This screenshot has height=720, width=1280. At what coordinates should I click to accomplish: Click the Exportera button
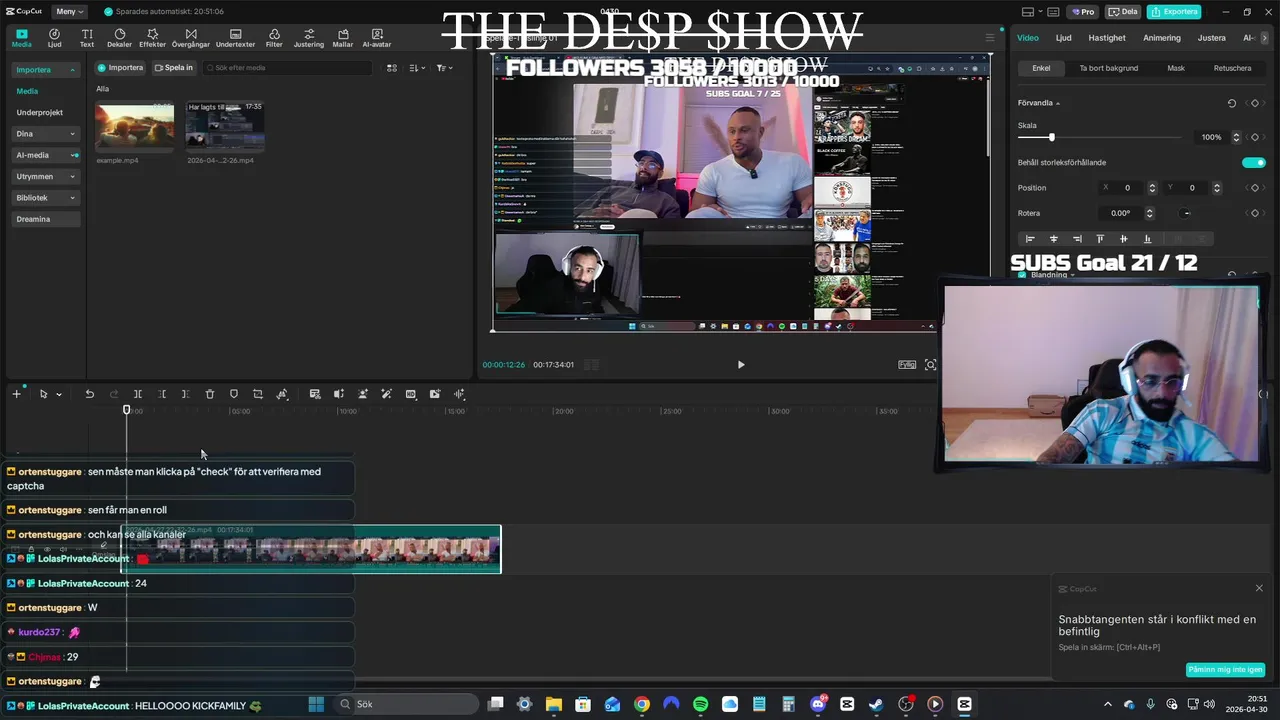click(x=1173, y=12)
